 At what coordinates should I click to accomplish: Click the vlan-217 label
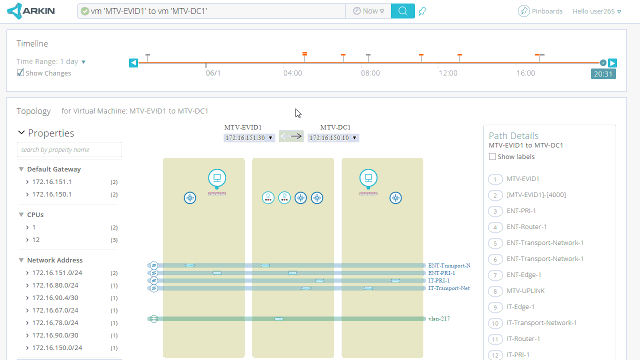click(439, 319)
